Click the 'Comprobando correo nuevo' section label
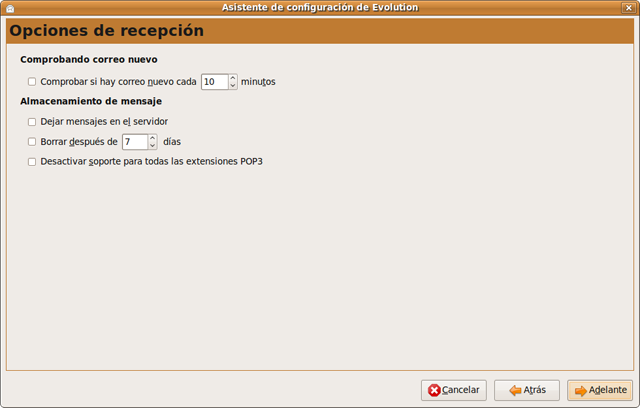The height and width of the screenshot is (408, 640). (x=89, y=60)
